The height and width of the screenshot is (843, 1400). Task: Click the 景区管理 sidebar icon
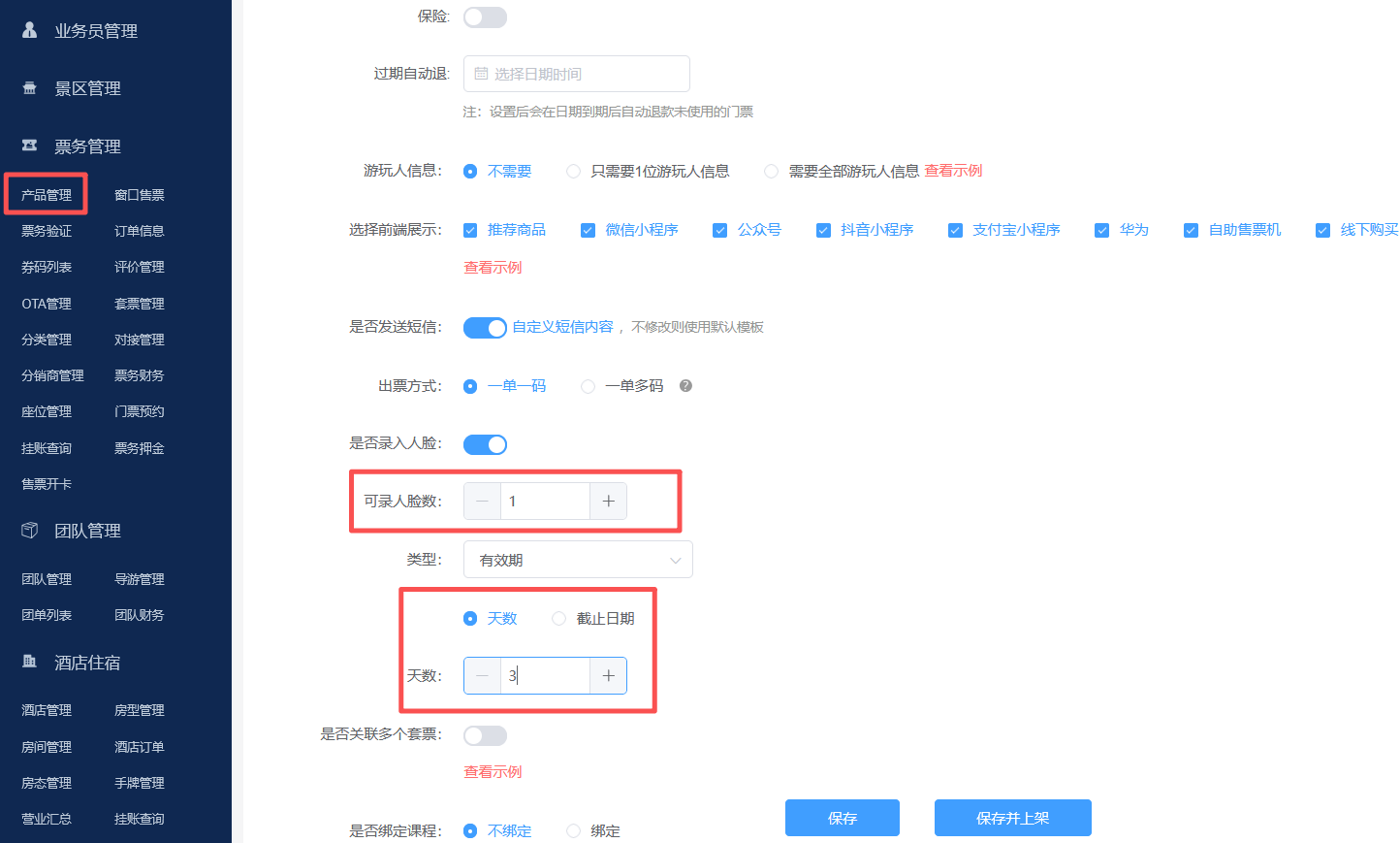(x=27, y=87)
